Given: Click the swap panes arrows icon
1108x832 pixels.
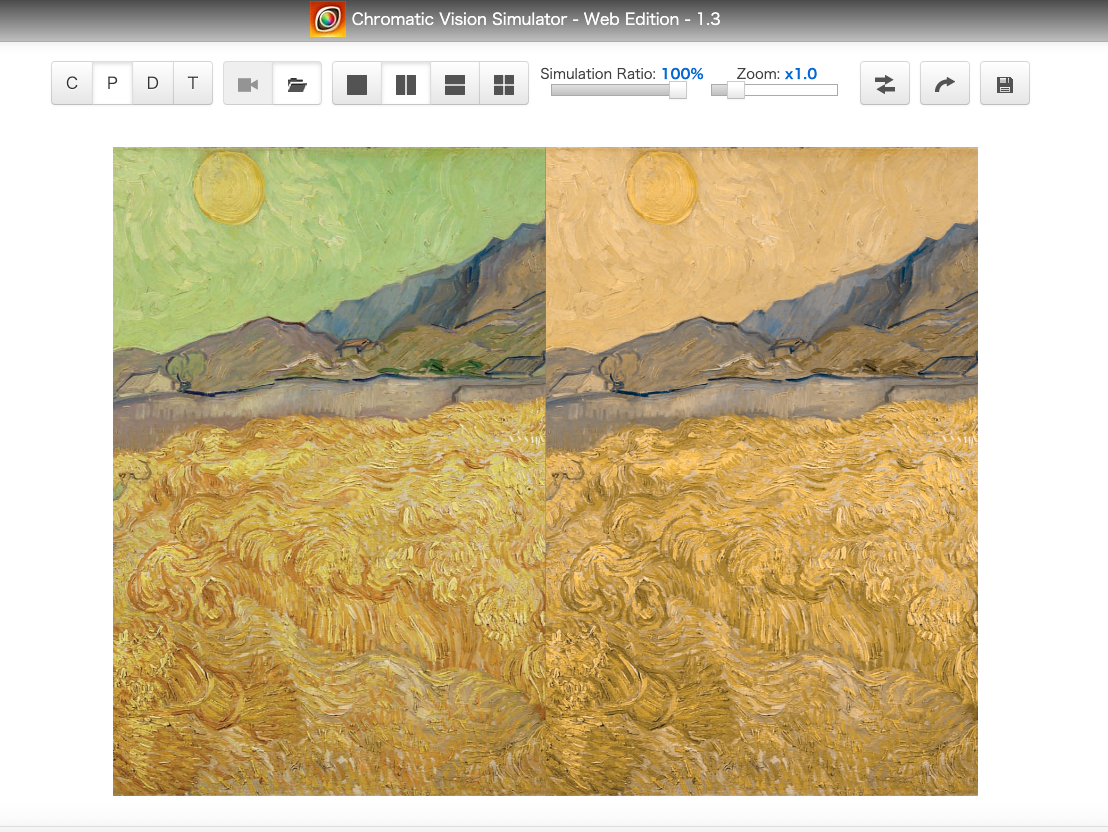Looking at the screenshot, I should [x=885, y=83].
